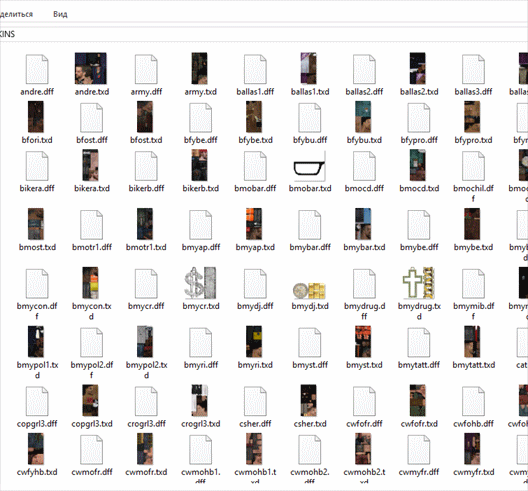Select the bfybe.dff file icon

[x=201, y=118]
